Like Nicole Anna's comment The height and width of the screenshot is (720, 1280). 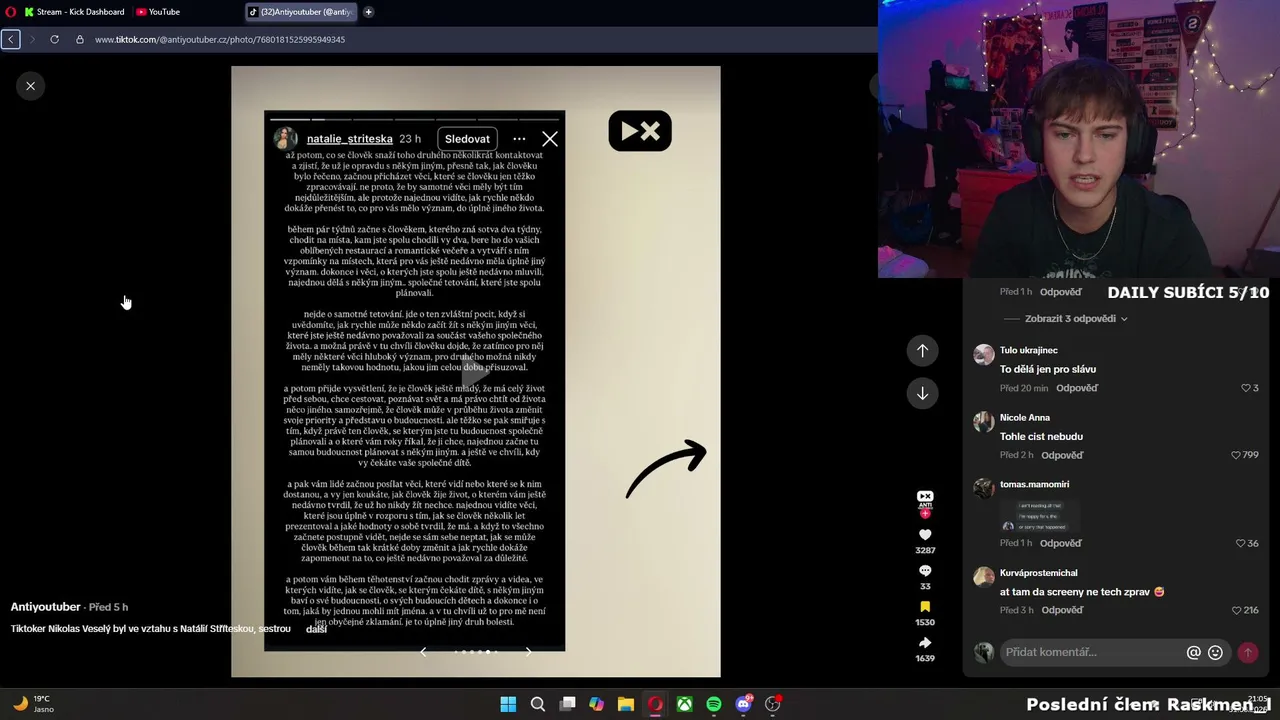click(1236, 455)
